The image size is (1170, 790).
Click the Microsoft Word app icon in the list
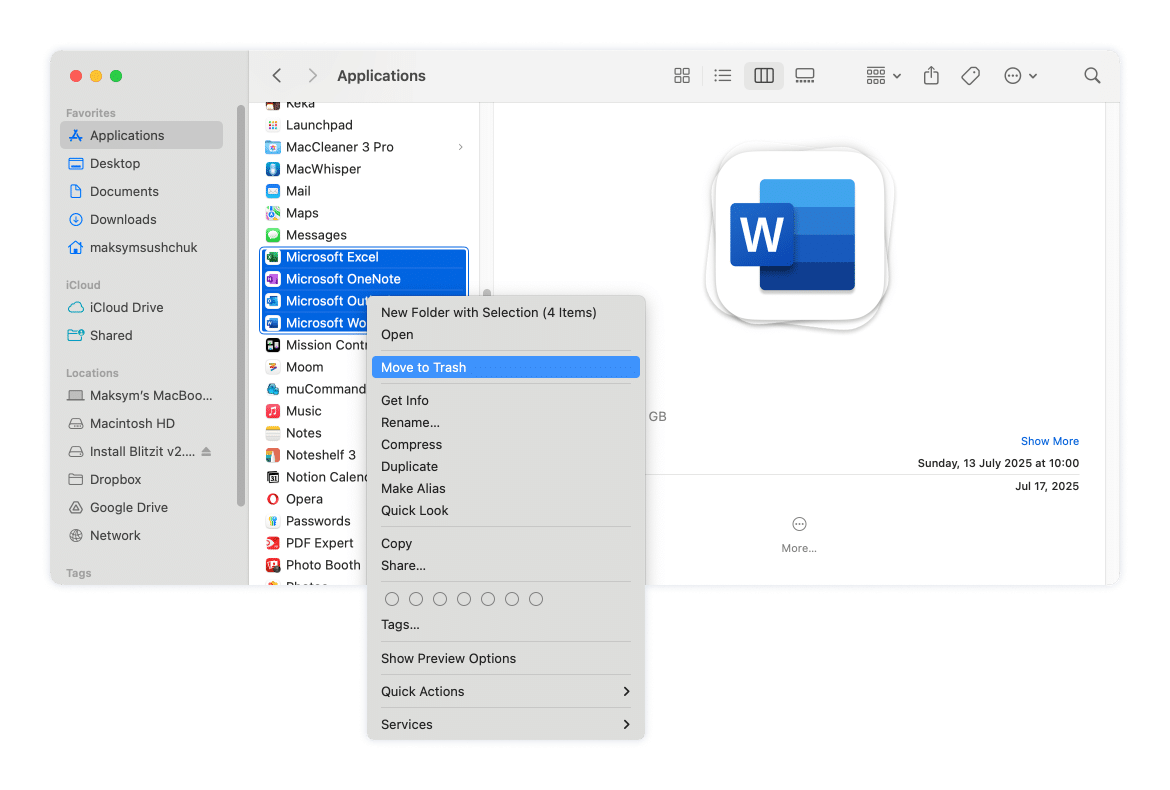click(x=273, y=323)
